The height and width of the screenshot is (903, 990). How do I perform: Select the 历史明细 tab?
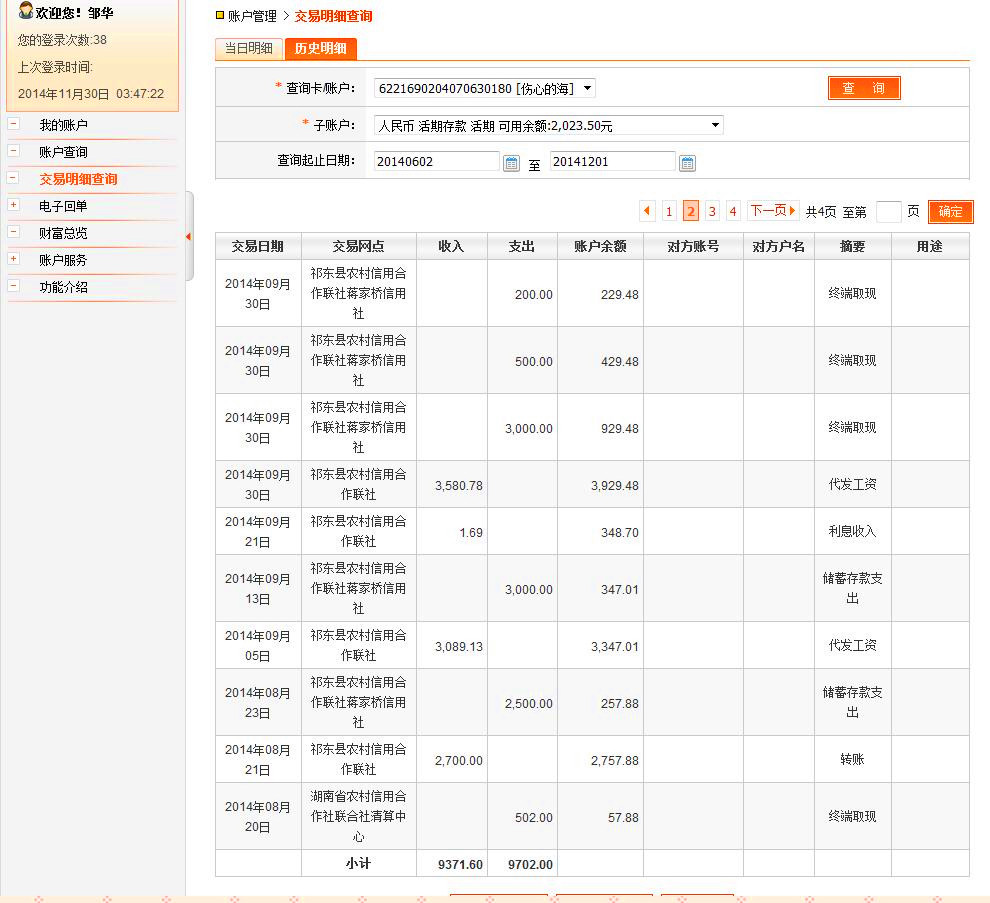[x=320, y=49]
